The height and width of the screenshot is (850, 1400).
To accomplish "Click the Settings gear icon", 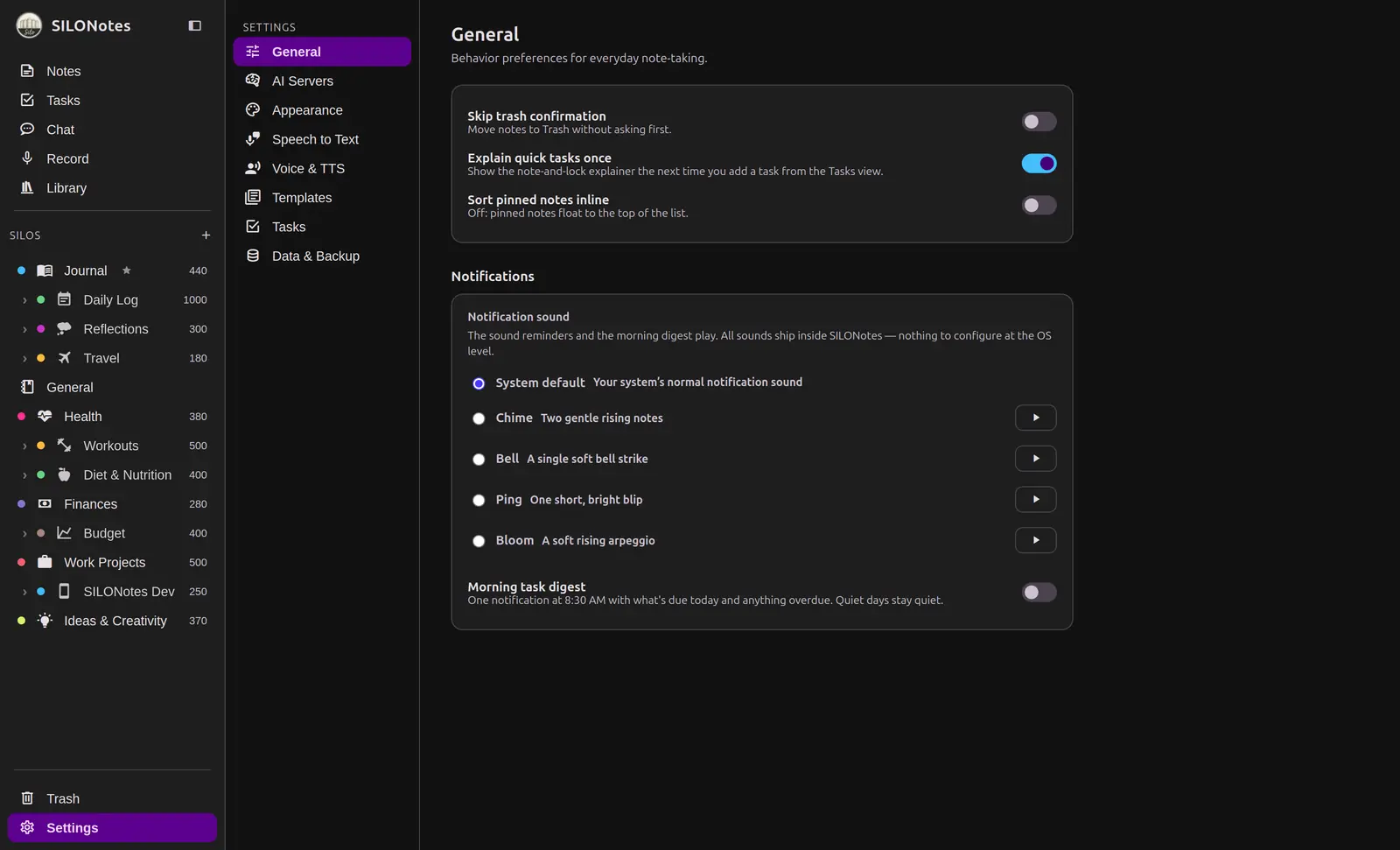I will click(x=27, y=827).
